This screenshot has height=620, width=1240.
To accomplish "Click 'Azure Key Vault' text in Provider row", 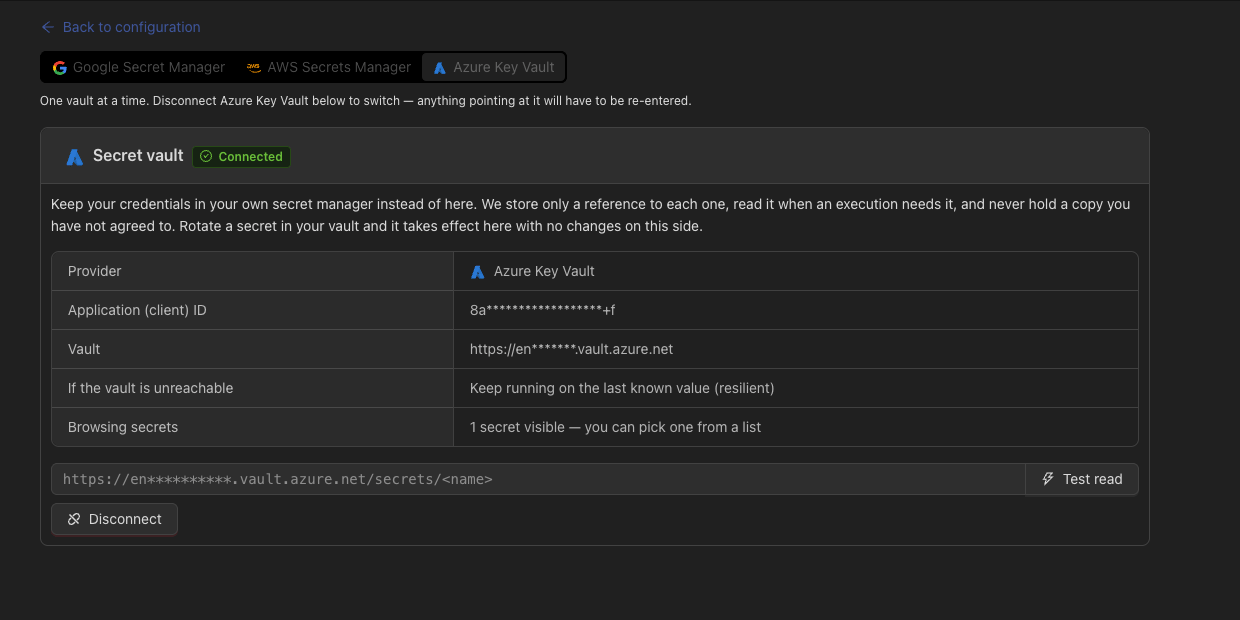I will (544, 271).
